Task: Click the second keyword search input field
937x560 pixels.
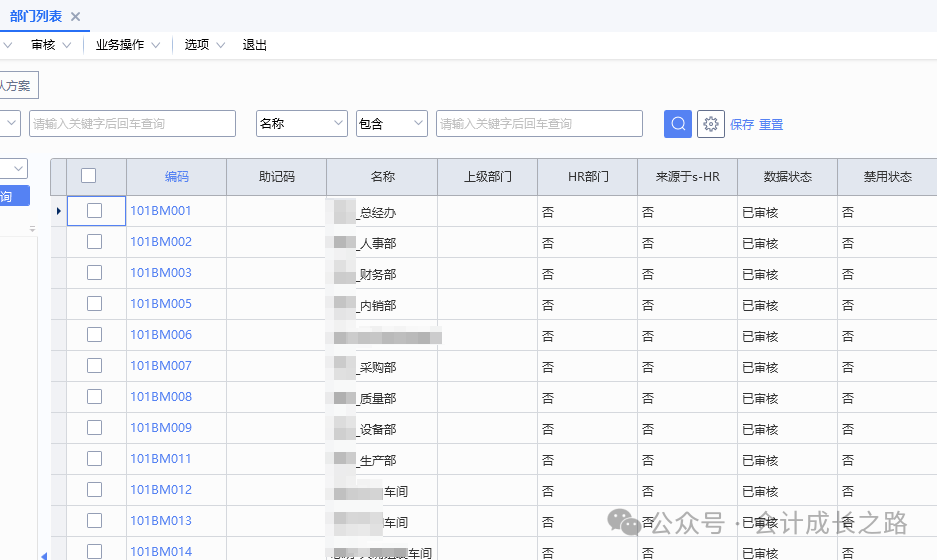Action: (539, 124)
